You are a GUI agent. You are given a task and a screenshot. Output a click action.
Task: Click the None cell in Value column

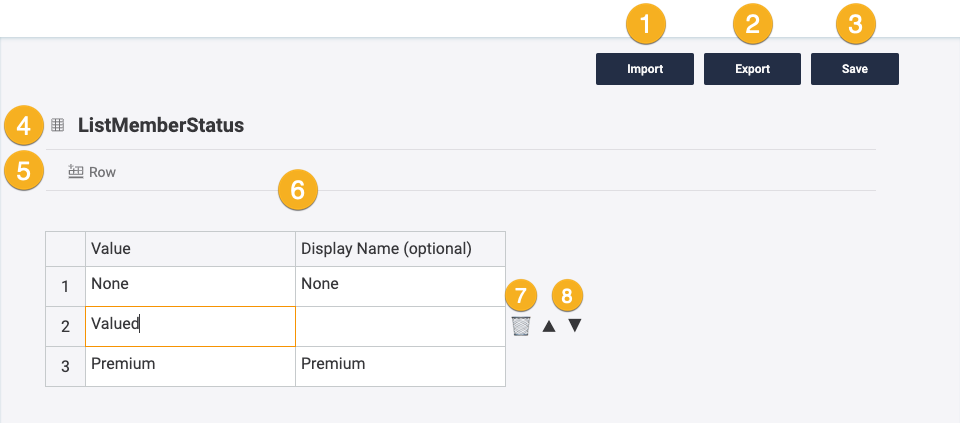coord(190,286)
